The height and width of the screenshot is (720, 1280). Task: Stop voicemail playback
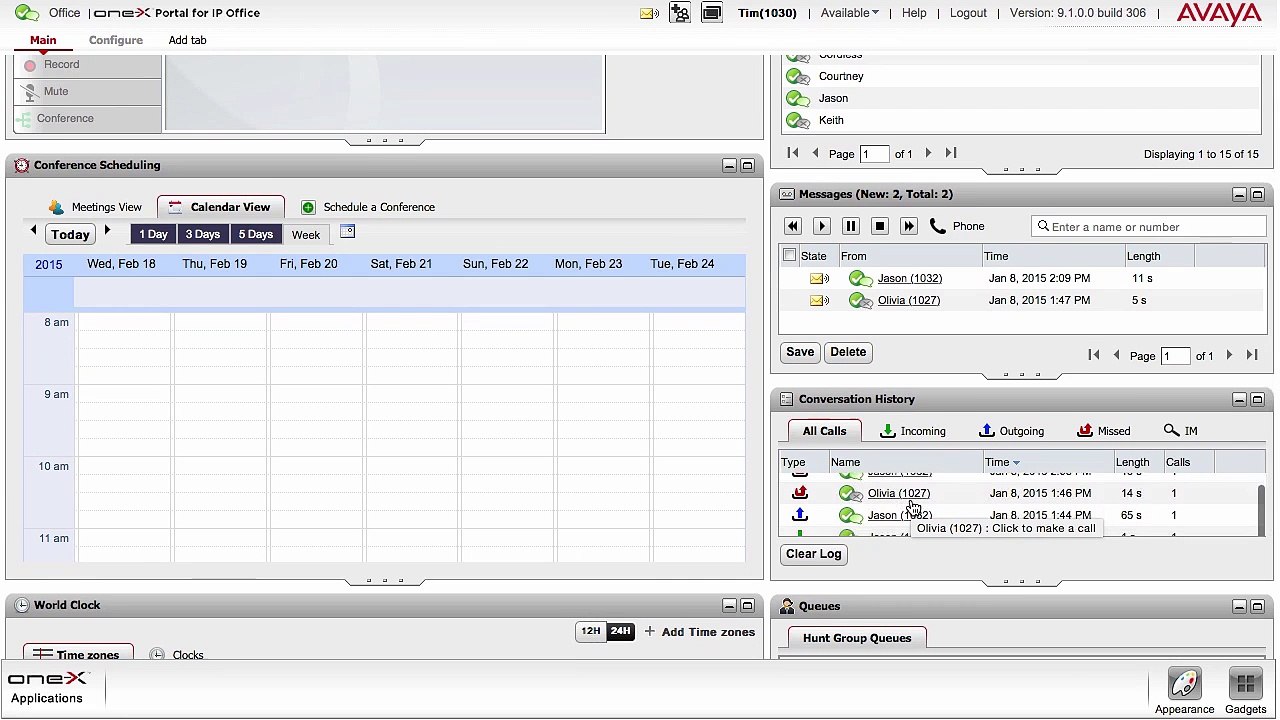[880, 227]
